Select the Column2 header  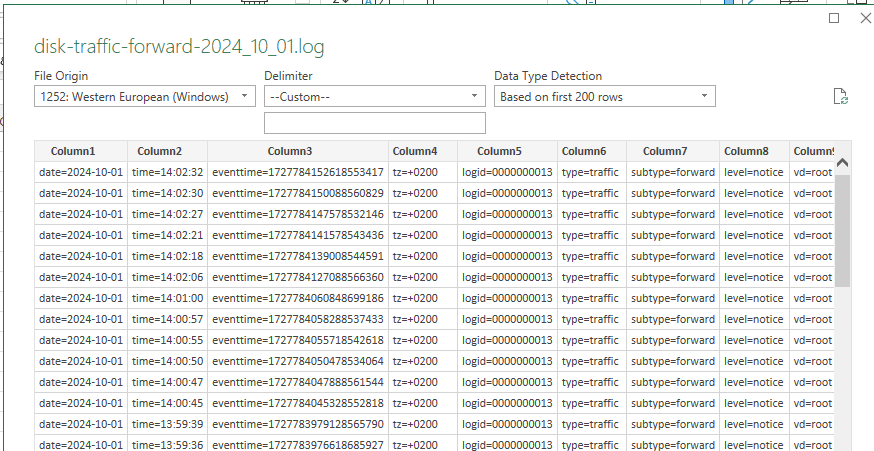click(160, 151)
